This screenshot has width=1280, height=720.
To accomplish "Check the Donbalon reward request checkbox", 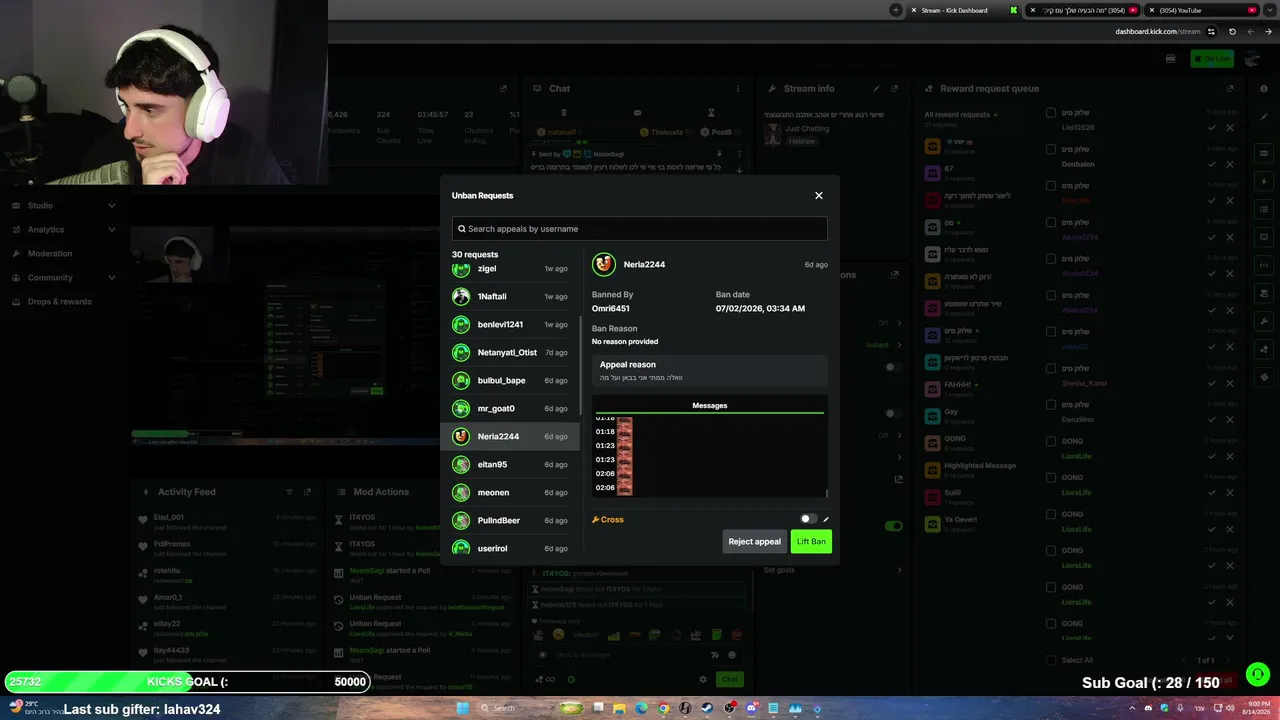I will coord(1051,150).
